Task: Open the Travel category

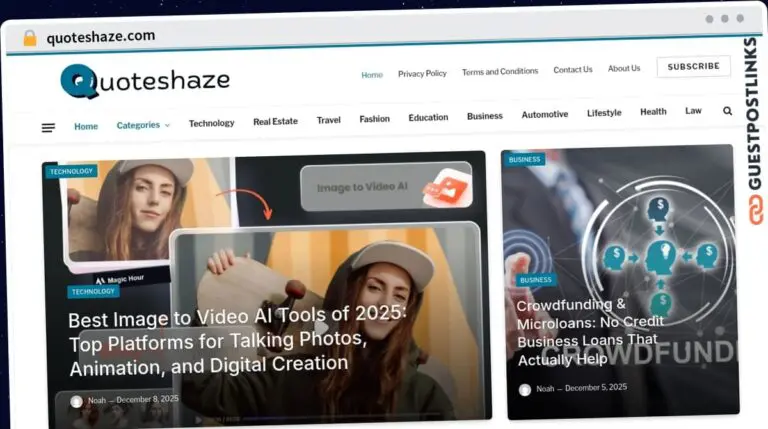Action: 328,120
